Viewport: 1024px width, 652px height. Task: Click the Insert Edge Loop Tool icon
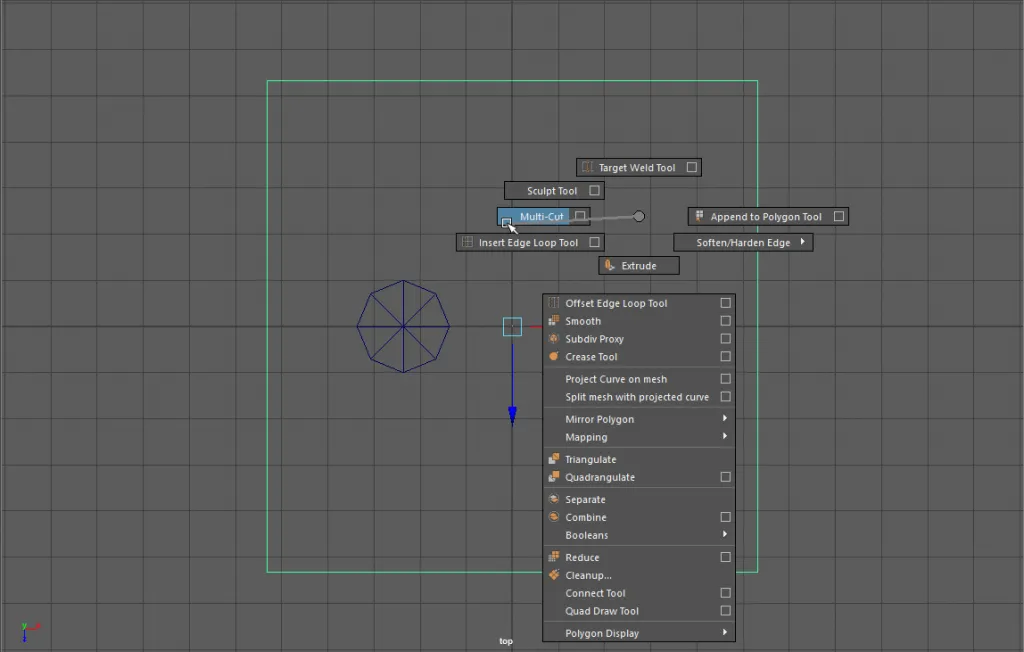tap(467, 242)
